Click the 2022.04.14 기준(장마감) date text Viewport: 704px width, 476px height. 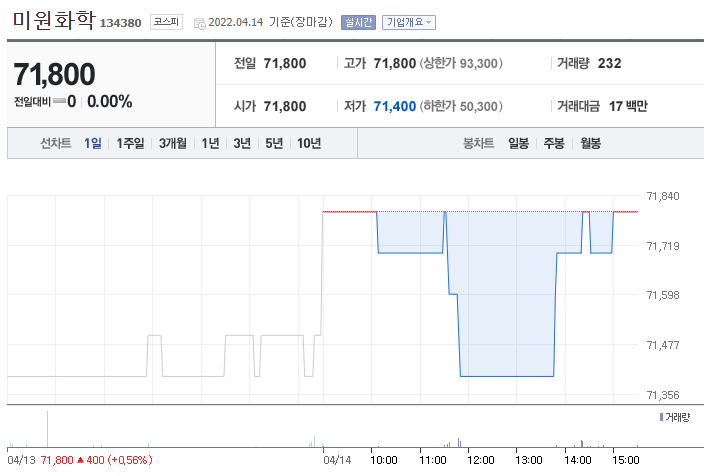pos(270,22)
